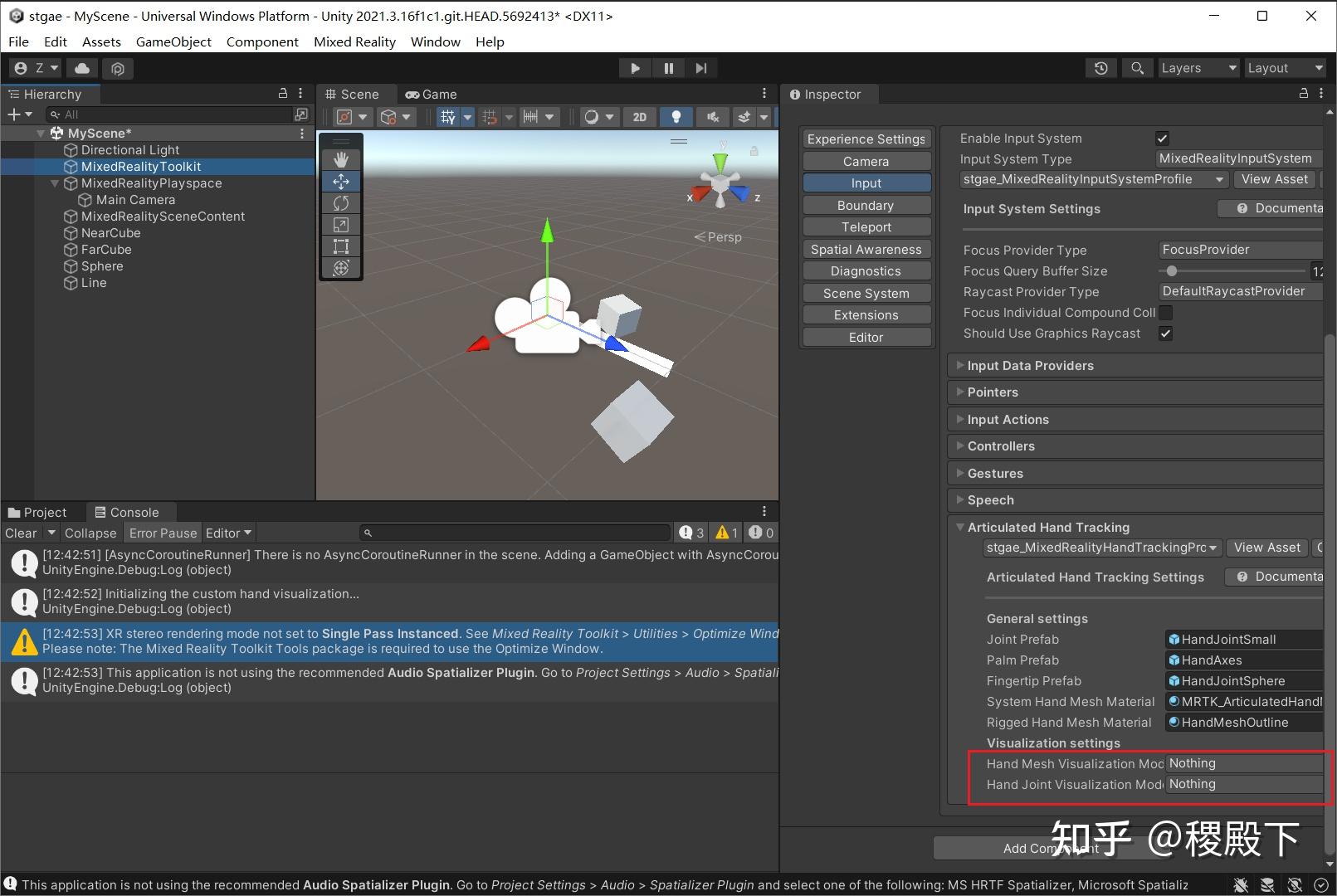Open the Component menu
Image resolution: width=1337 pixels, height=896 pixels.
(x=262, y=41)
